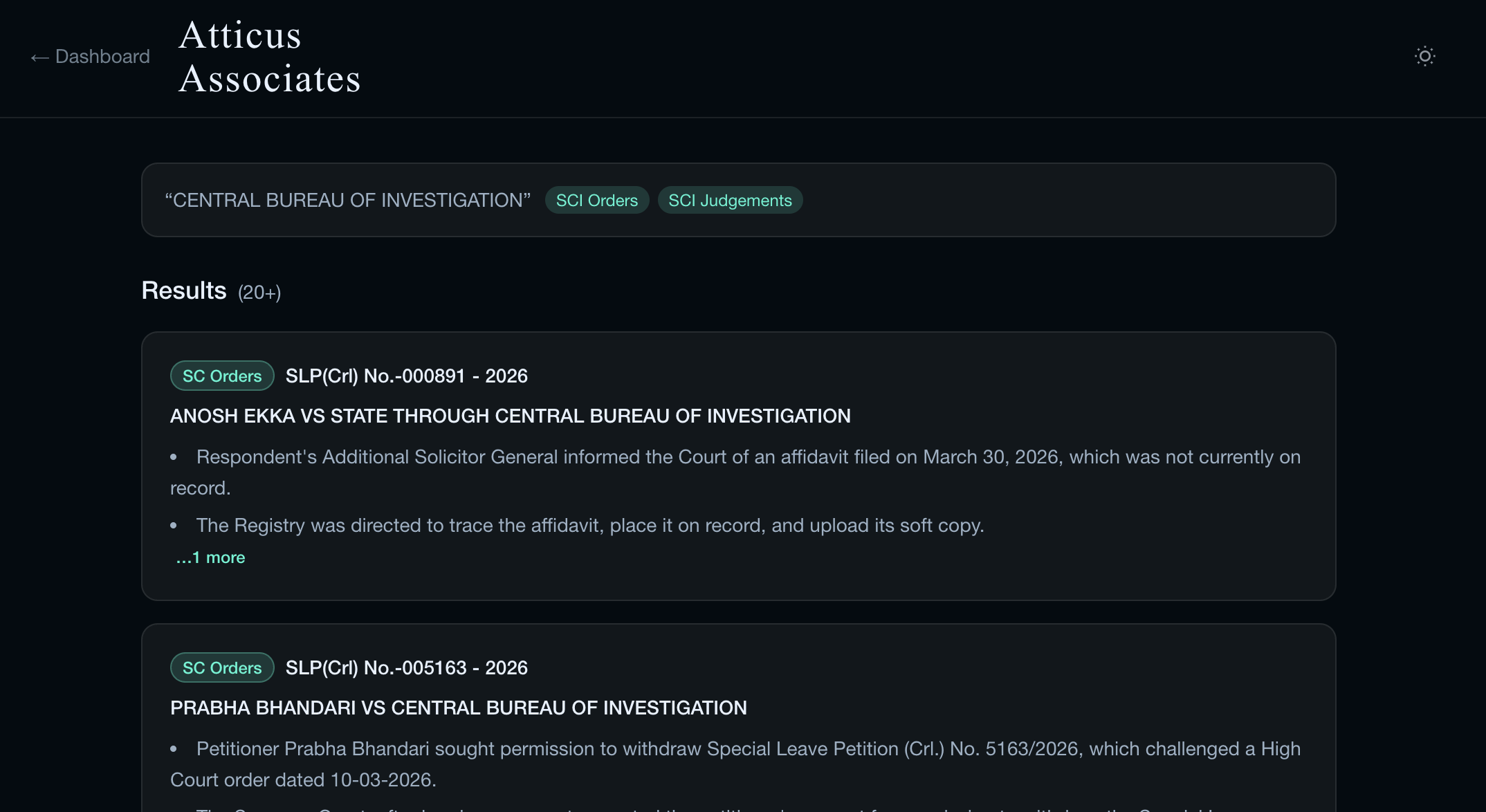Select the bullet about Registry tracing affidavit
Image resolution: width=1486 pixels, height=812 pixels.
point(589,526)
